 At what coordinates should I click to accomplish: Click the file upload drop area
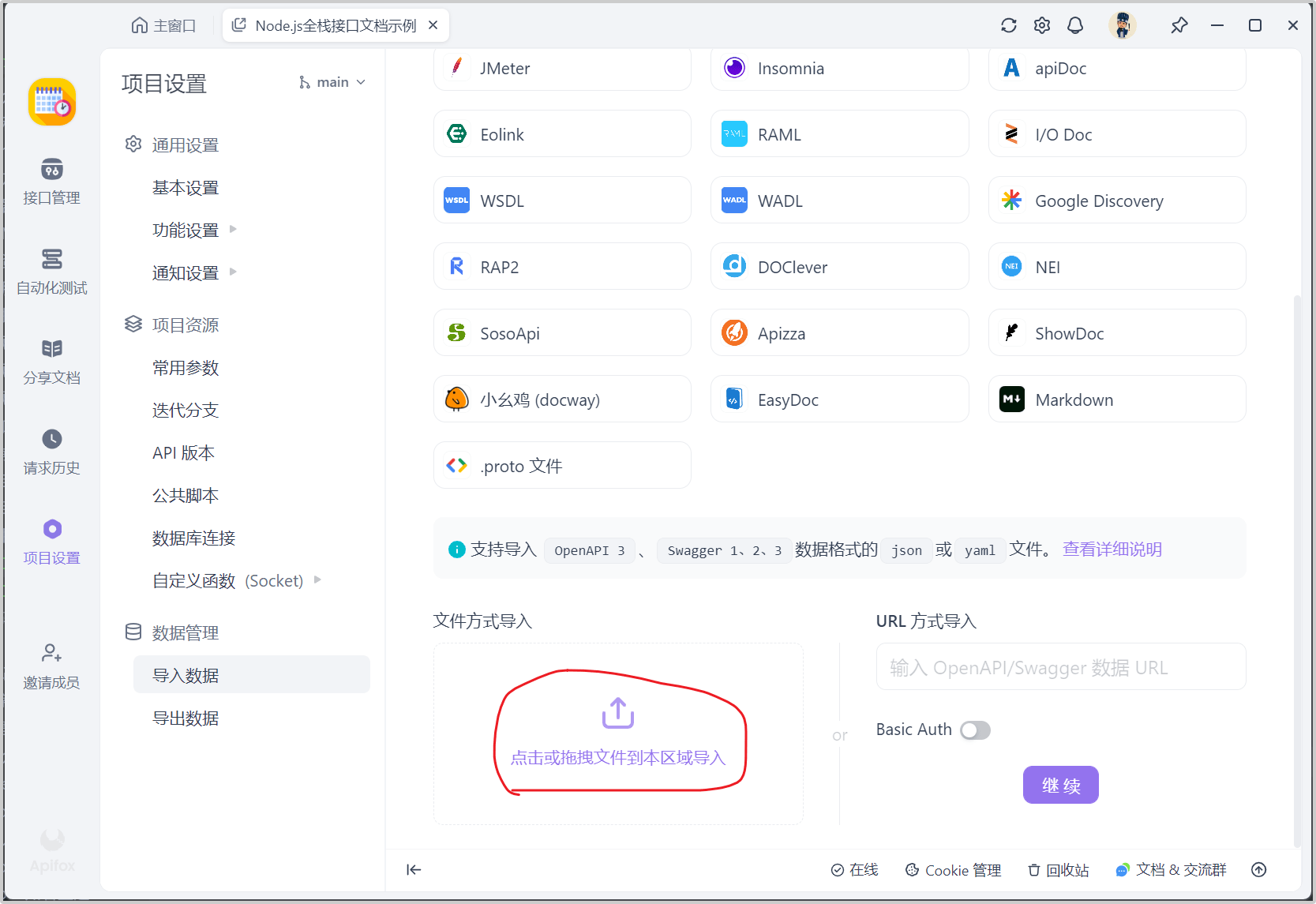[x=618, y=733]
